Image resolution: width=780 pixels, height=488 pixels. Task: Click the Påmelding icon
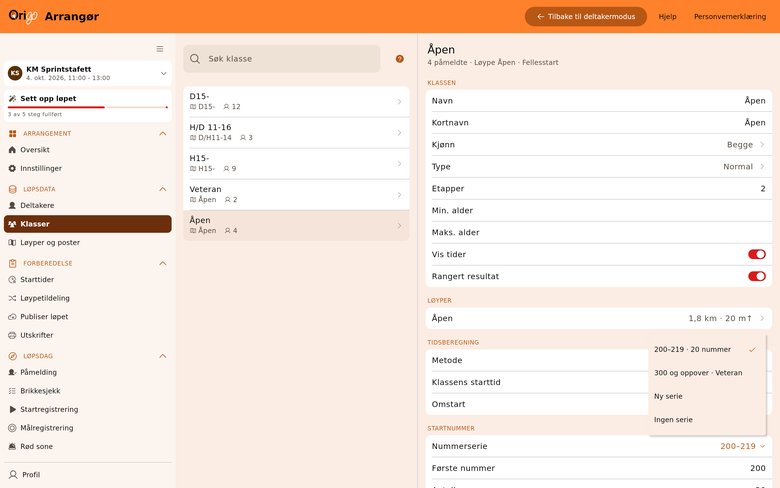click(x=12, y=372)
